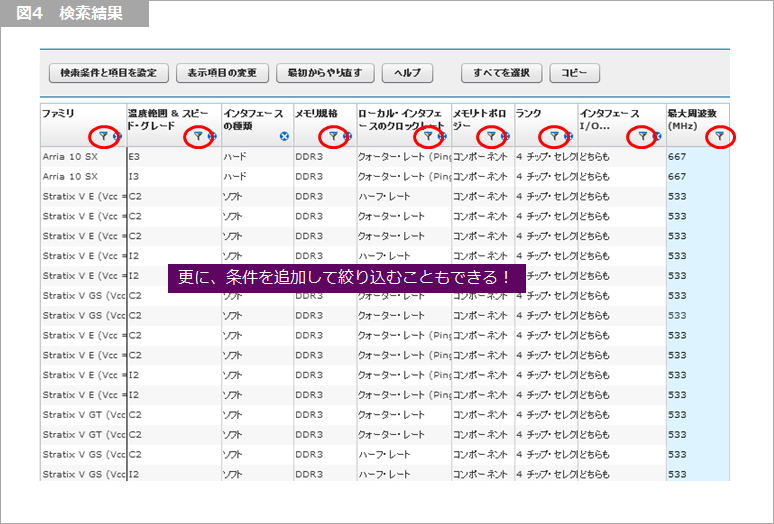This screenshot has width=774, height=524.
Task: Select Stratix V GS C2 ハーフ・レート row
Action: [x=385, y=454]
